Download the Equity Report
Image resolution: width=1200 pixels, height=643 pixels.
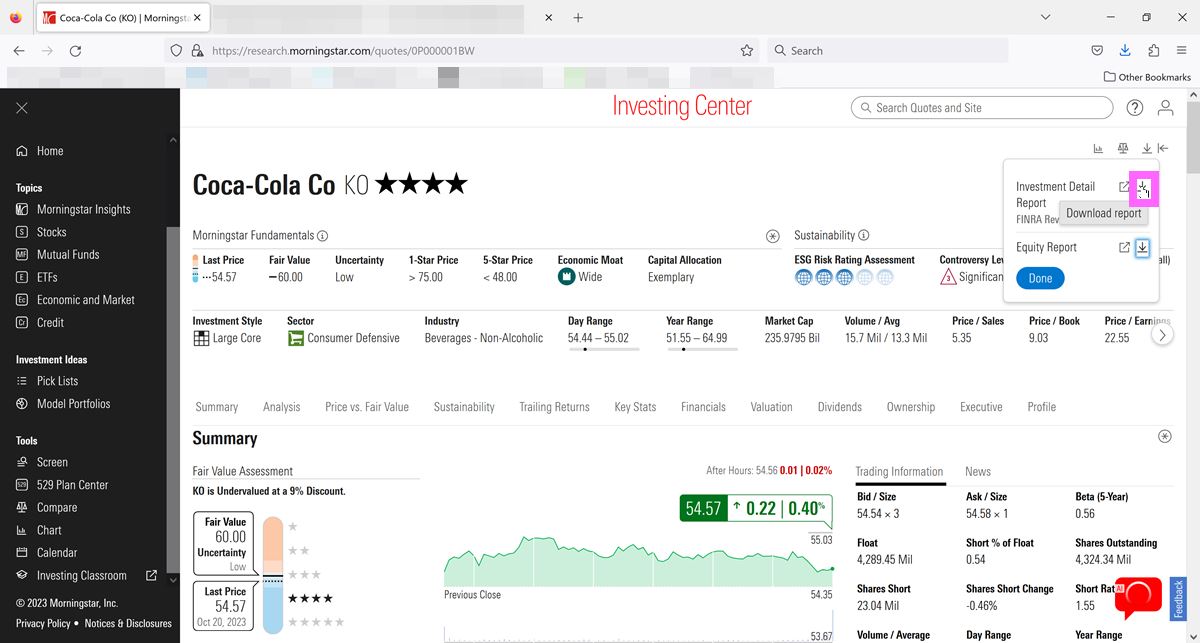pyautogui.click(x=1143, y=248)
